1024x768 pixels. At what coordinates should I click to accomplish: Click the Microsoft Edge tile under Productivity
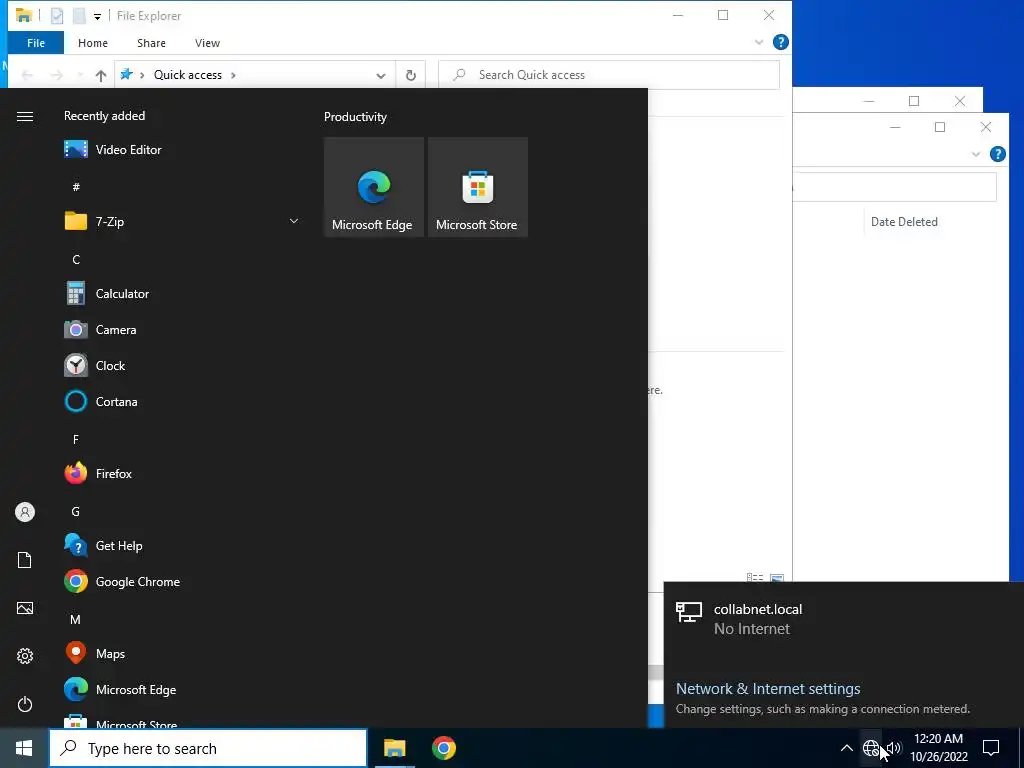point(374,187)
